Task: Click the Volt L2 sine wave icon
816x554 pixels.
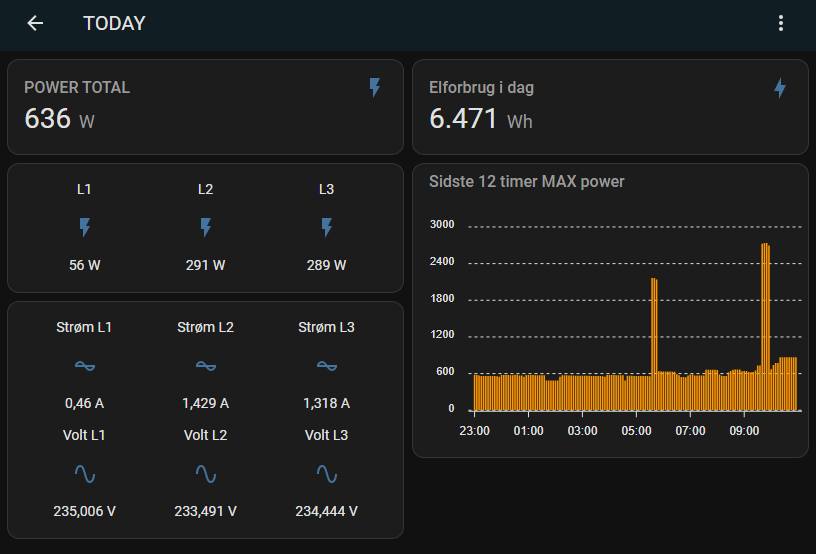Action: pyautogui.click(x=205, y=473)
